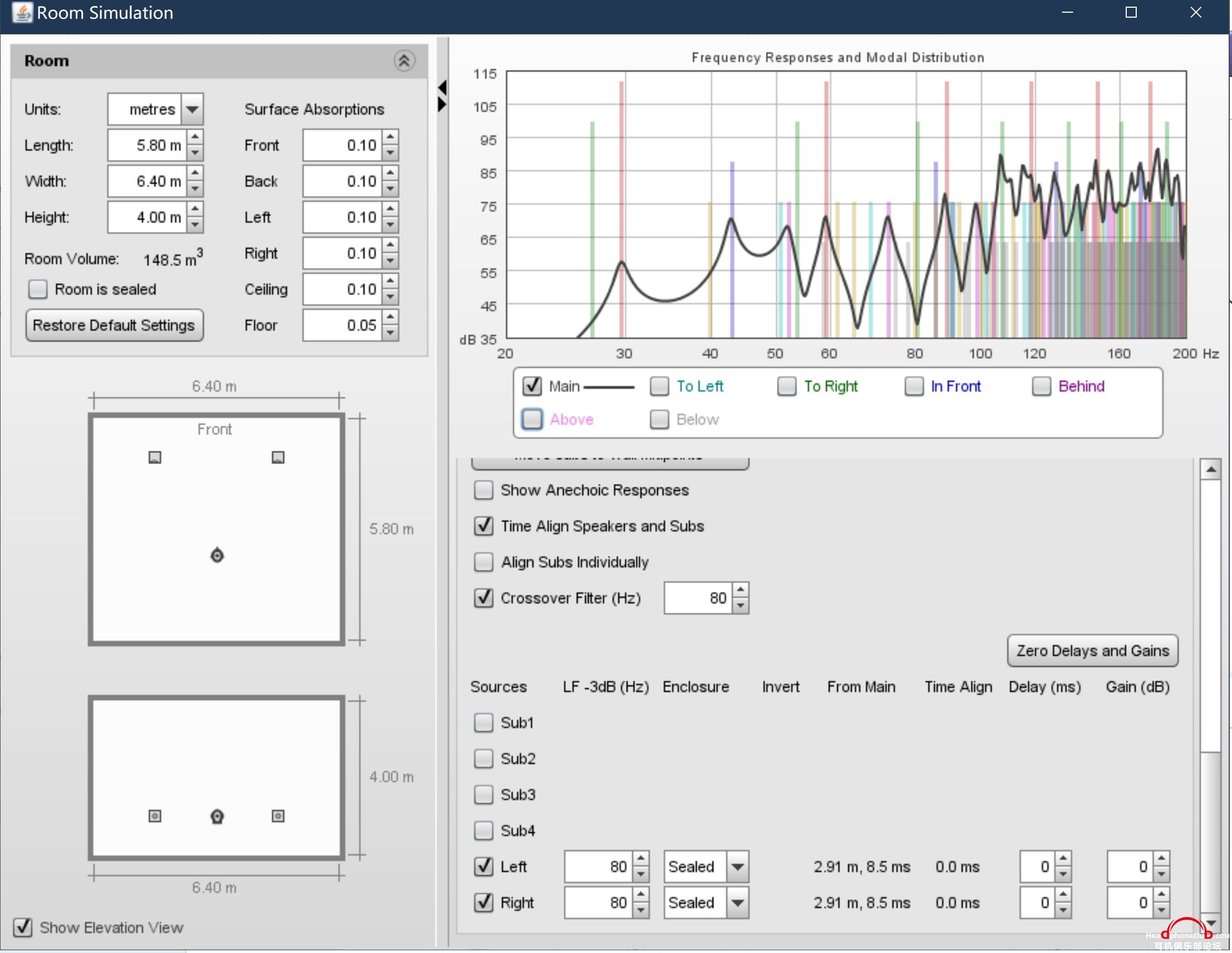Click the partially visible button above Show Anechoic Responses
The height and width of the screenshot is (953, 1232).
coord(610,463)
